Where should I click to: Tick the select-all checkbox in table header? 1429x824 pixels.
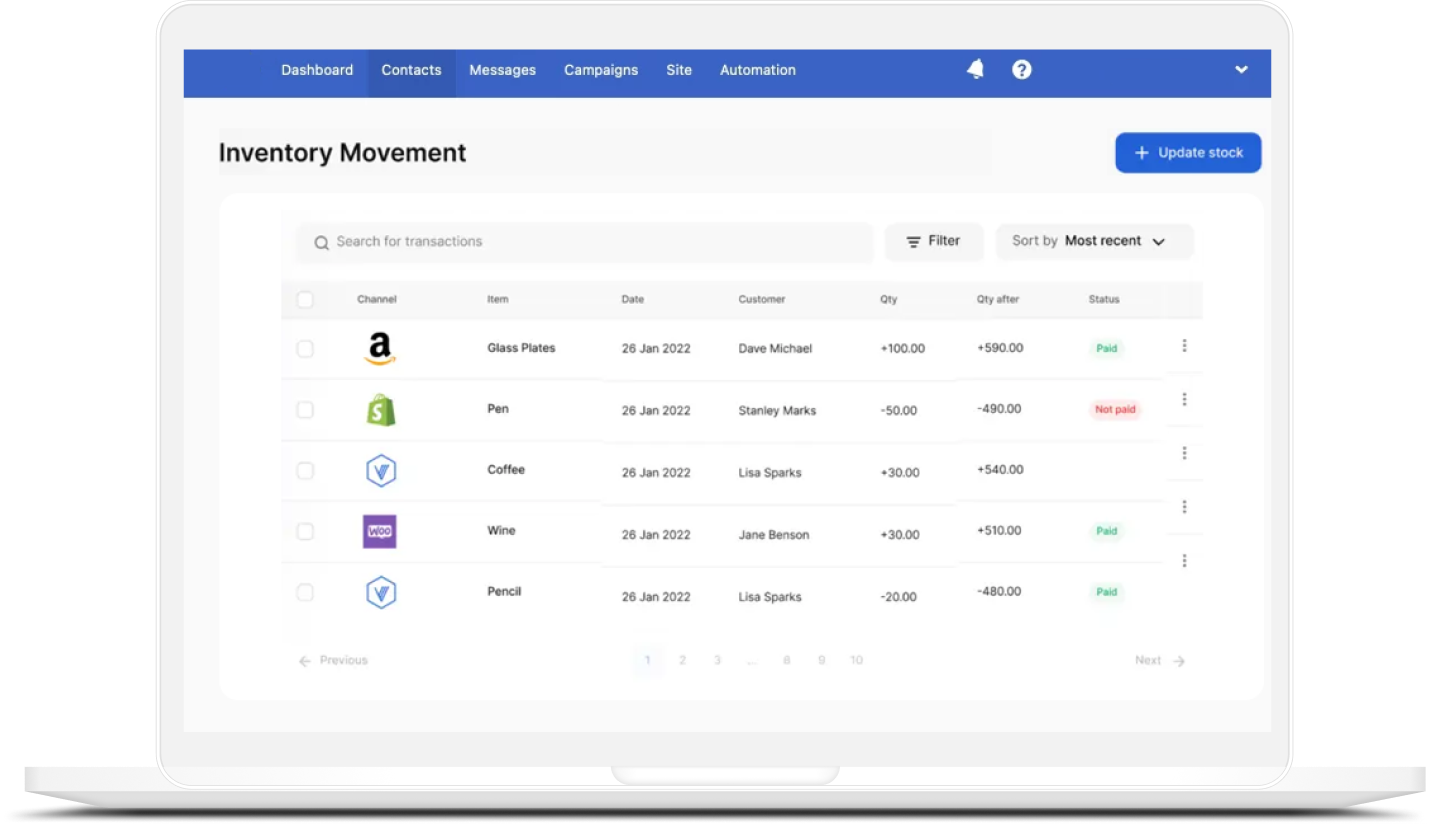pyautogui.click(x=305, y=299)
